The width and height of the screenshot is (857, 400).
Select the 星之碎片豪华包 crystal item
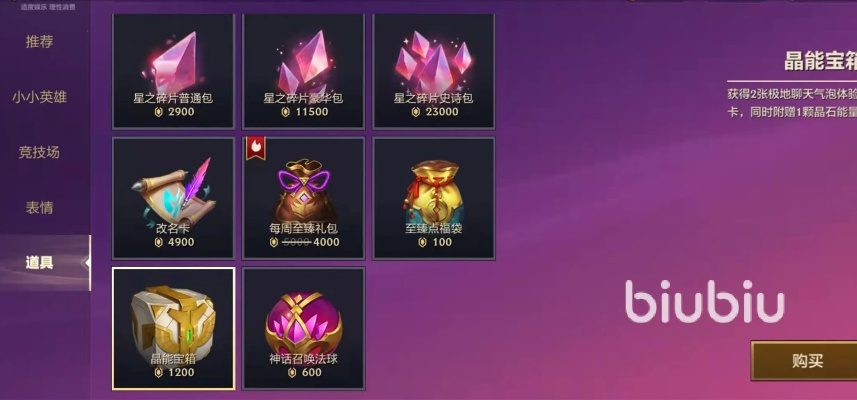[303, 72]
